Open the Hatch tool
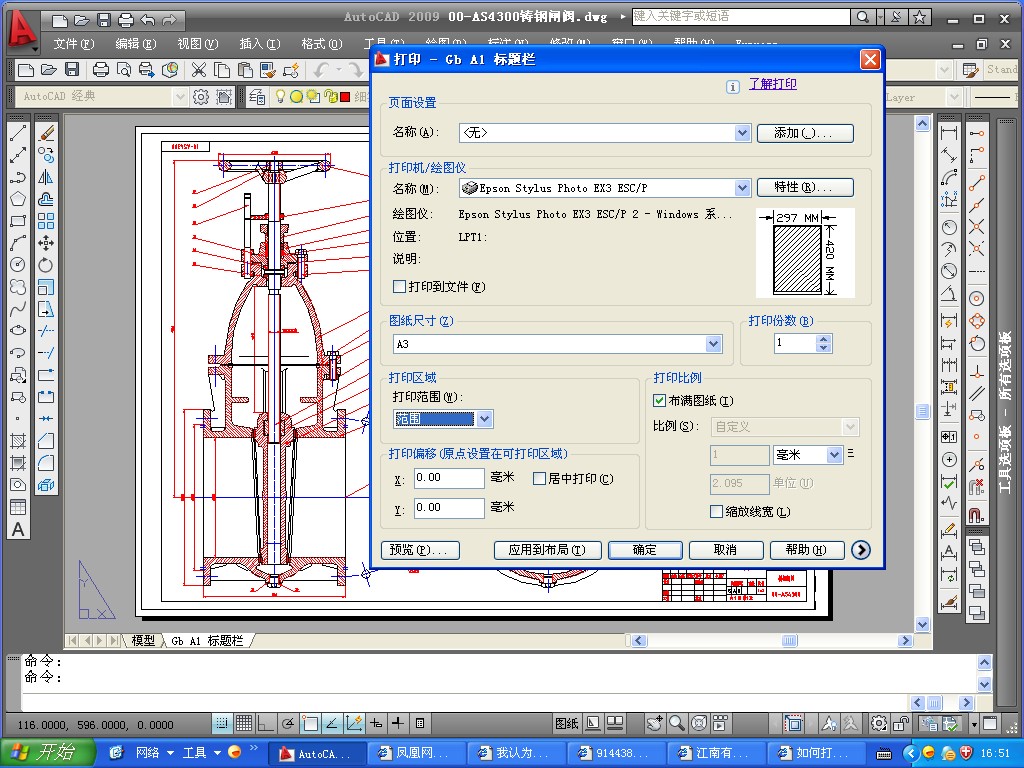The width and height of the screenshot is (1024, 768). pyautogui.click(x=18, y=441)
